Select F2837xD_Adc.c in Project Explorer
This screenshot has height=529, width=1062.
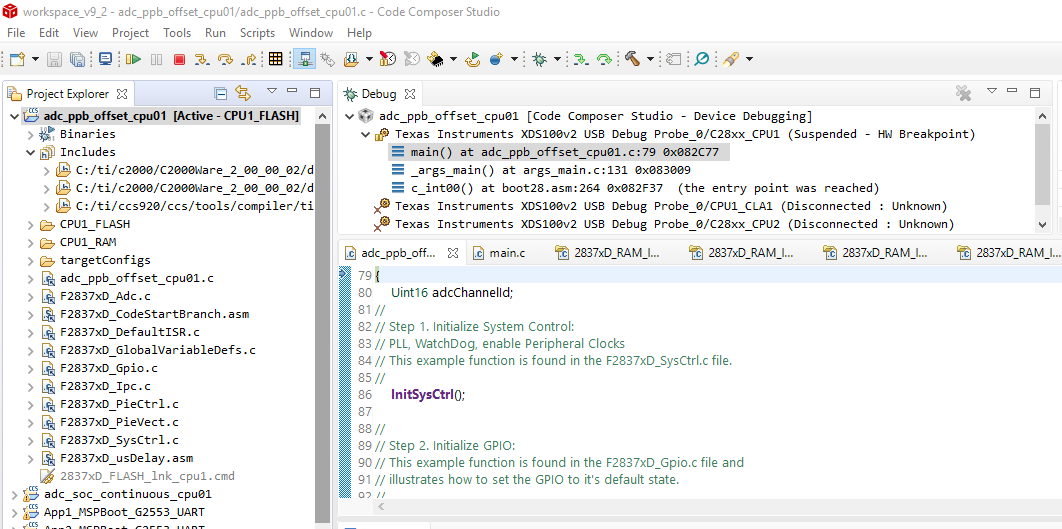pyautogui.click(x=105, y=296)
